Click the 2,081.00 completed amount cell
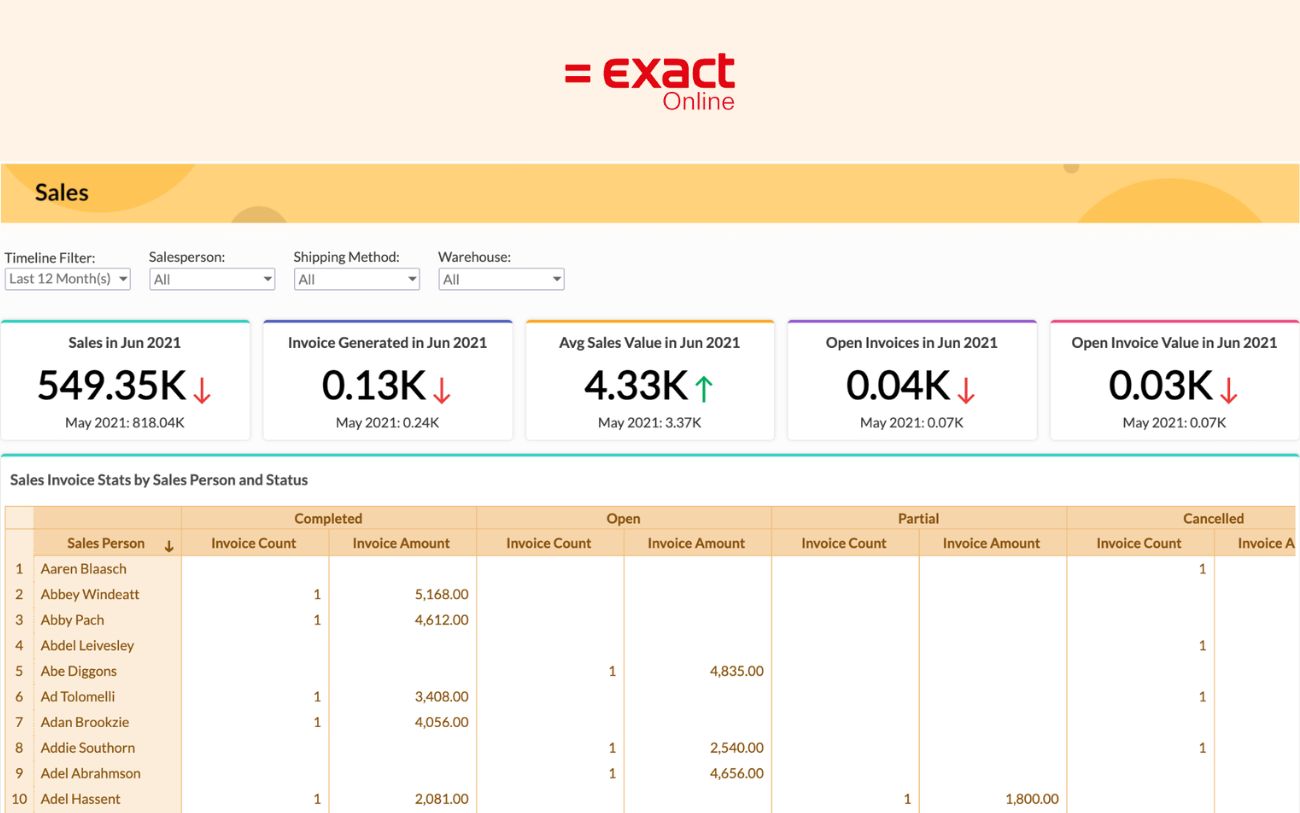This screenshot has width=1300, height=813. pyautogui.click(x=441, y=799)
